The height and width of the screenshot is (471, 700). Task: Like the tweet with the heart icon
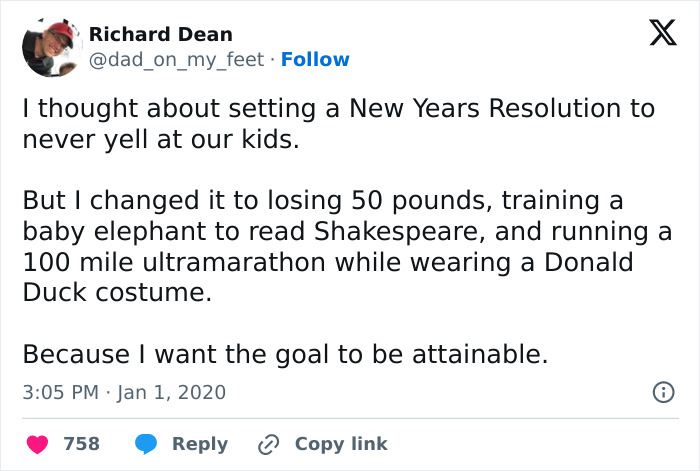coord(36,443)
